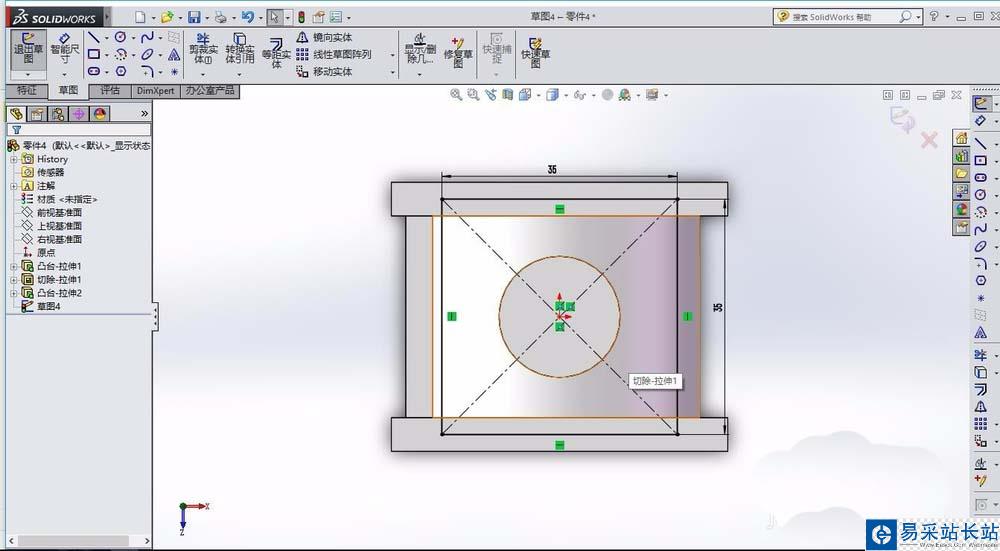Expand the » chevron in manager tab row
The width and height of the screenshot is (1000, 551).
(x=145, y=114)
